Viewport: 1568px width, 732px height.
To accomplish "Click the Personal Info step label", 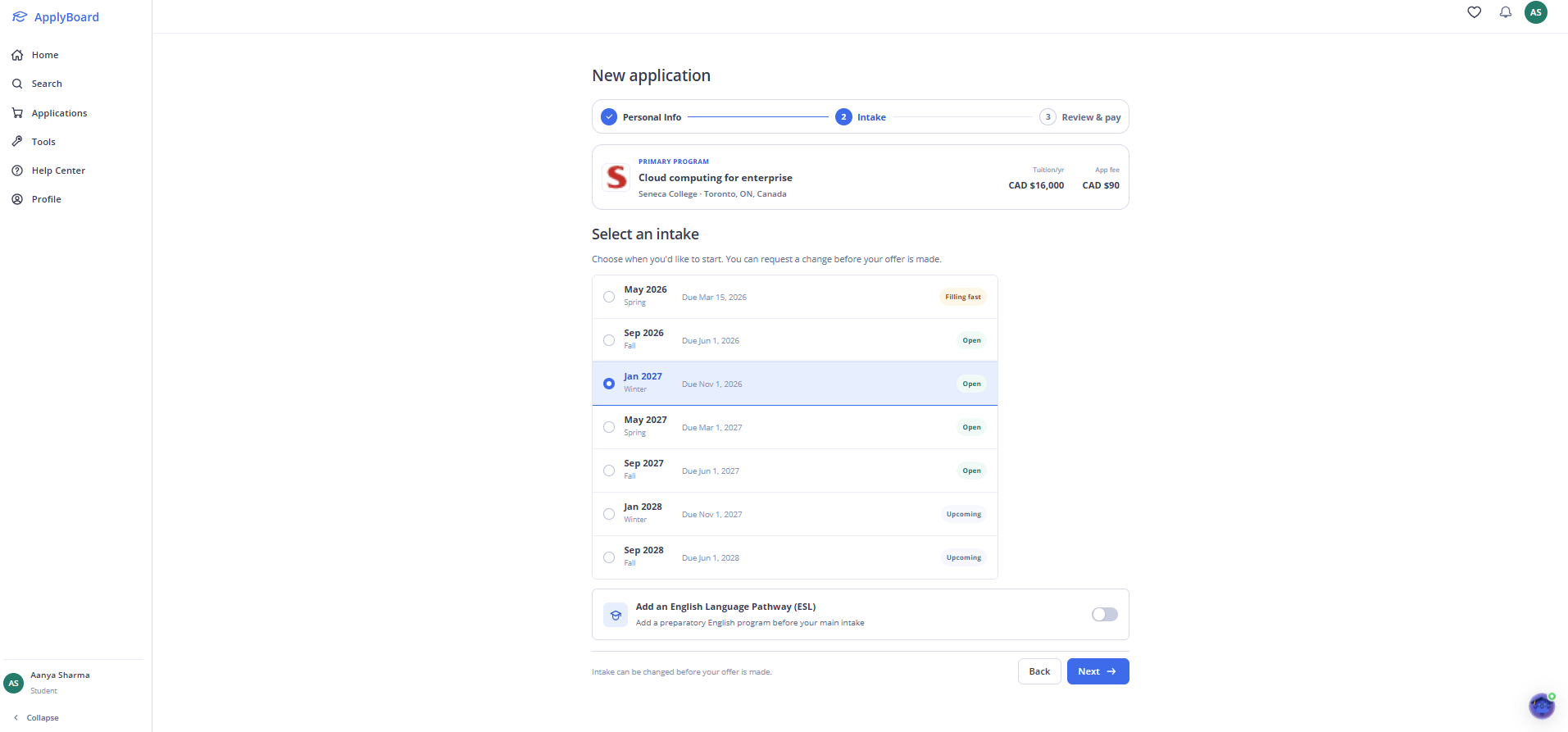I will coord(652,117).
